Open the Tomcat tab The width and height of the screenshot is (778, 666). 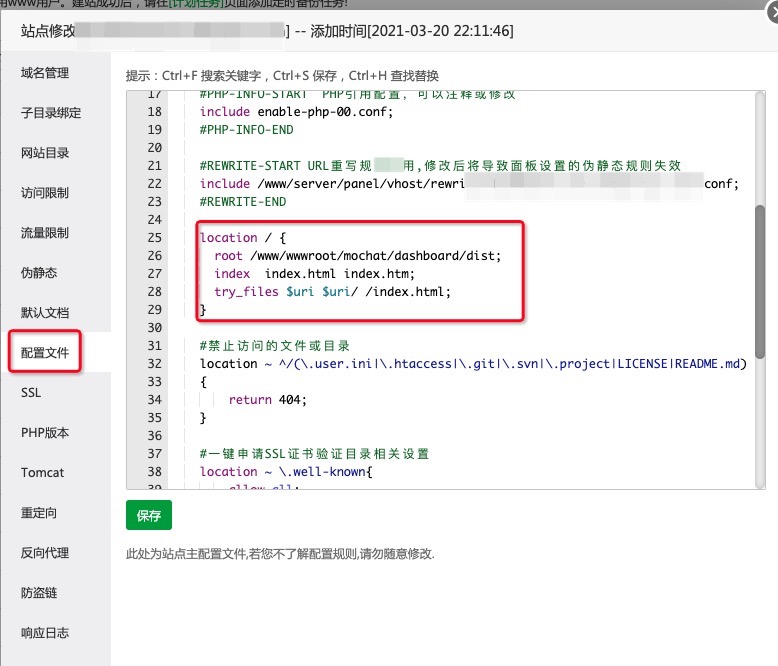pos(42,473)
